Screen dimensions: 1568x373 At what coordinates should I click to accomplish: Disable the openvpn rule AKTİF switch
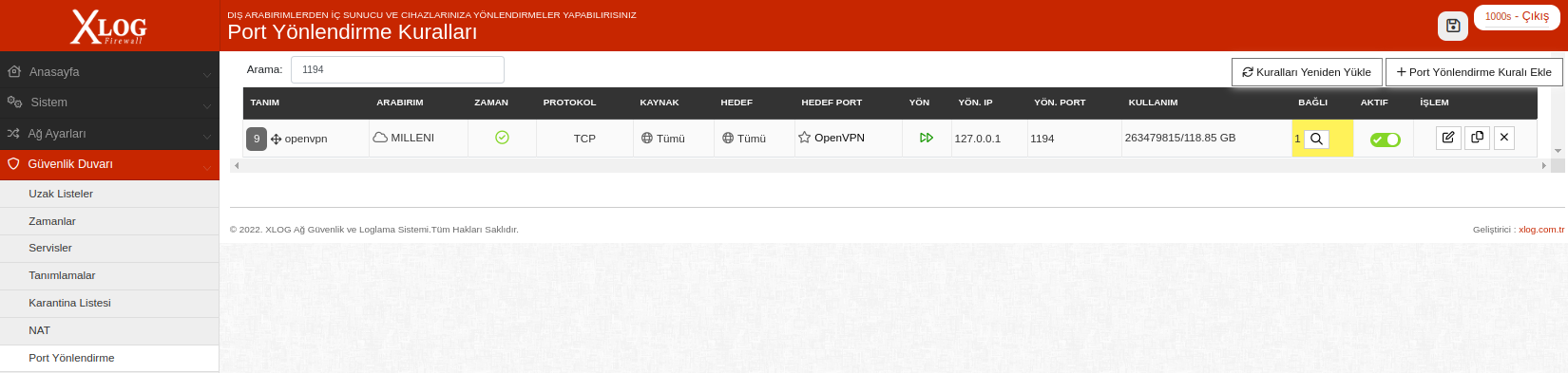[x=1385, y=140]
